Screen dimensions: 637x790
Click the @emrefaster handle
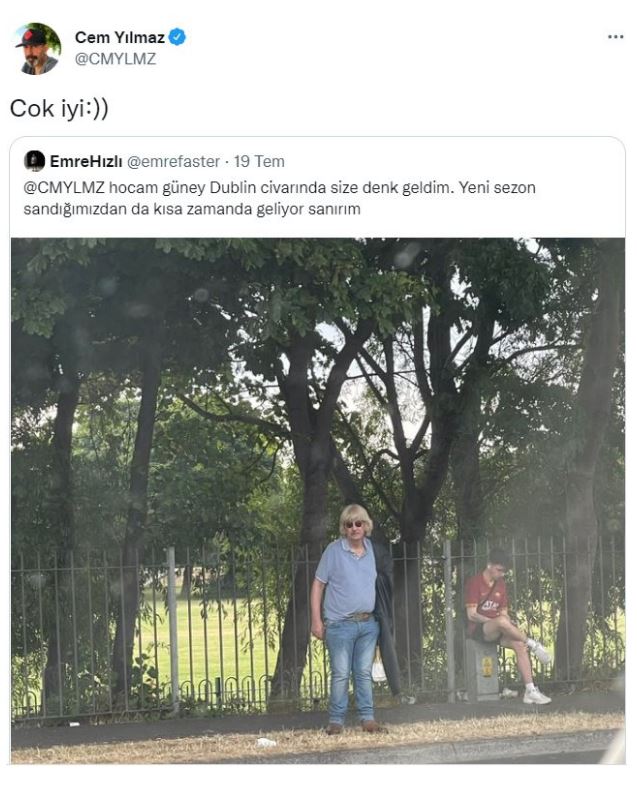pos(173,161)
